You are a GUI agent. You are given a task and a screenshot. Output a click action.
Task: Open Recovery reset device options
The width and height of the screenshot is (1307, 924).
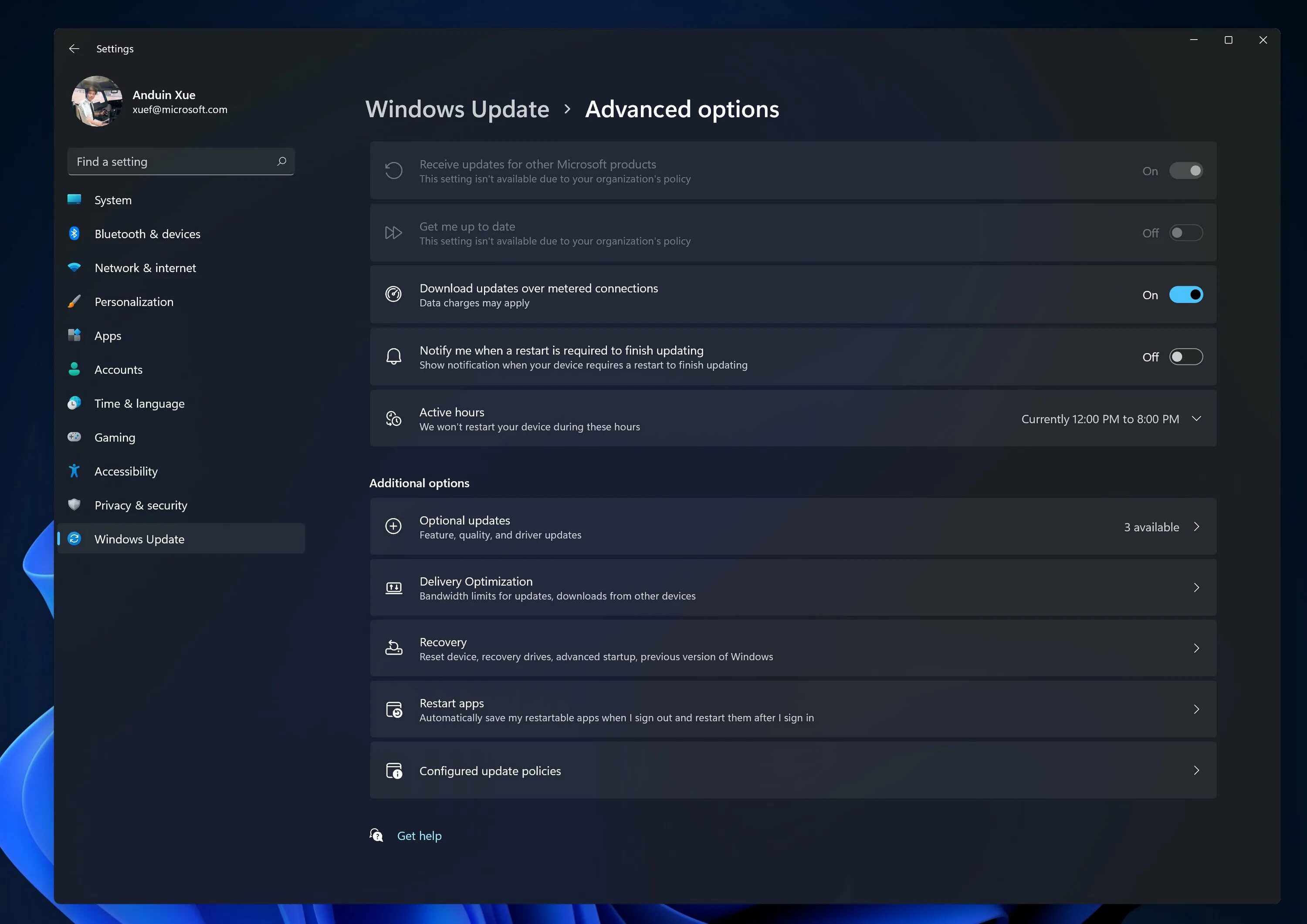(x=792, y=648)
